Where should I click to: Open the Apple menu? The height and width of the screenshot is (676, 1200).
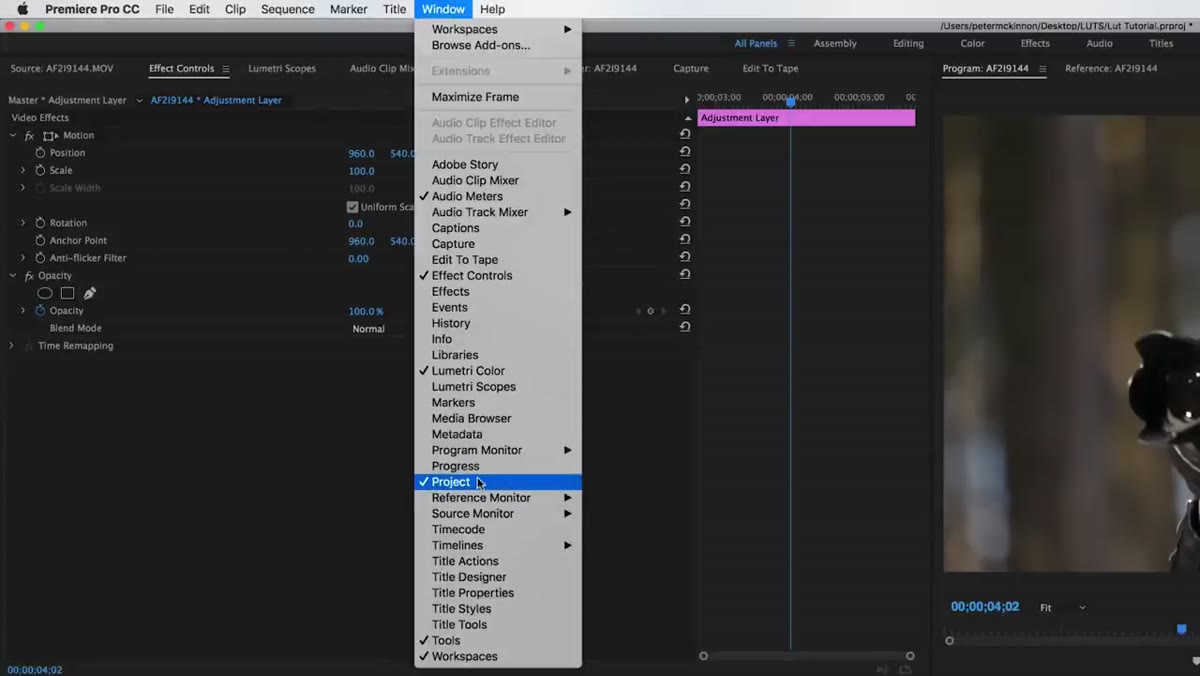pos(22,9)
